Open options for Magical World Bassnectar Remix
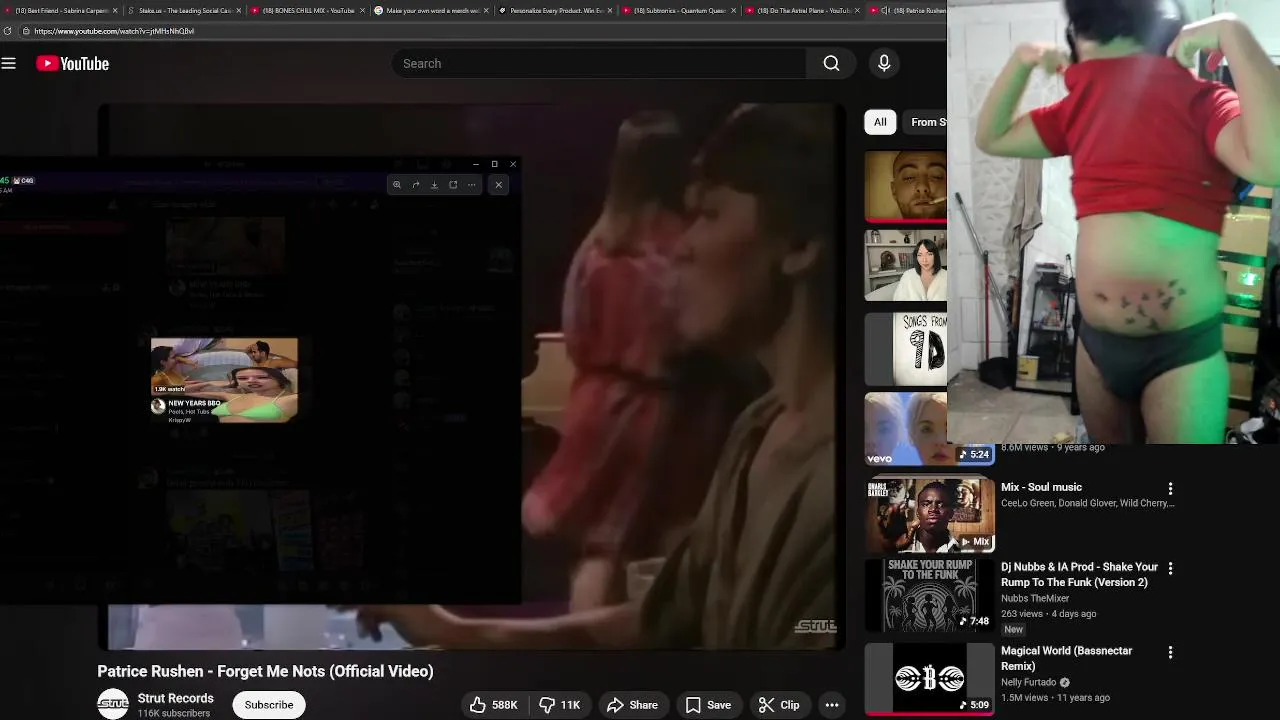 pos(1170,652)
